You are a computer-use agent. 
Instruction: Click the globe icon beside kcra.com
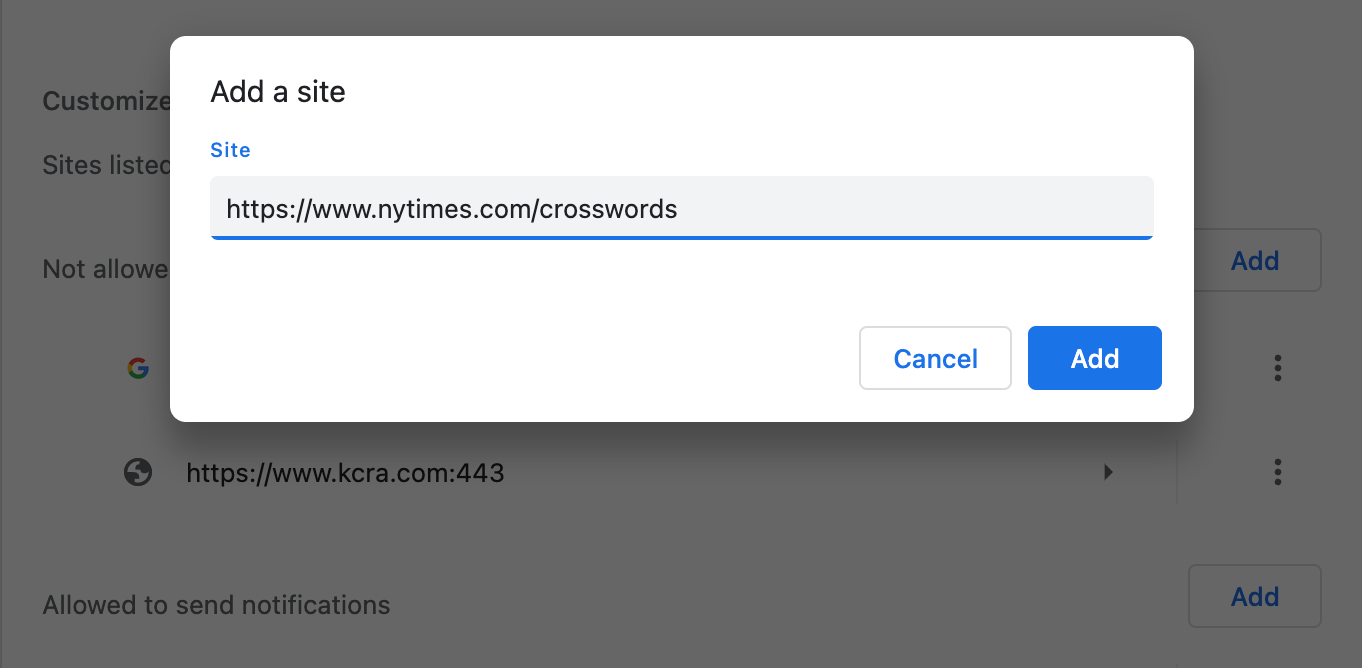[138, 472]
